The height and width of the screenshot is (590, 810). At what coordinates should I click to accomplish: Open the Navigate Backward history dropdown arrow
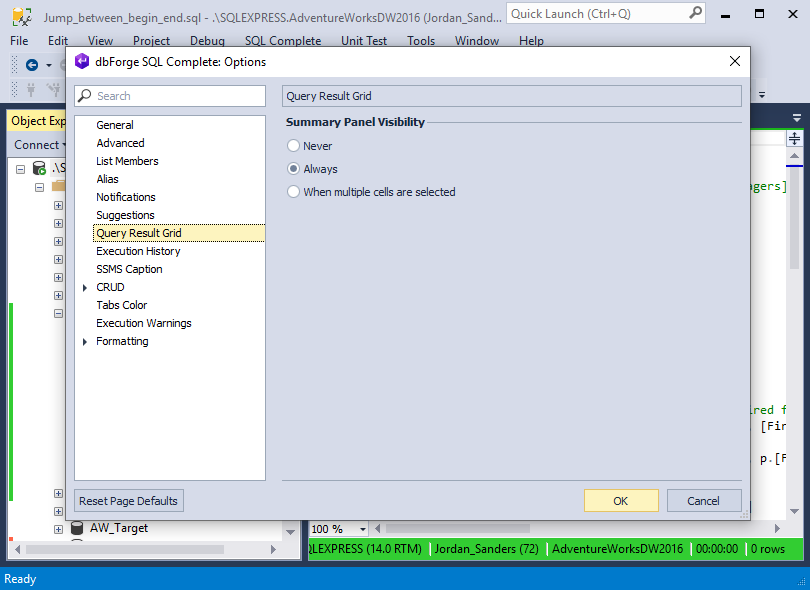pyautogui.click(x=49, y=65)
